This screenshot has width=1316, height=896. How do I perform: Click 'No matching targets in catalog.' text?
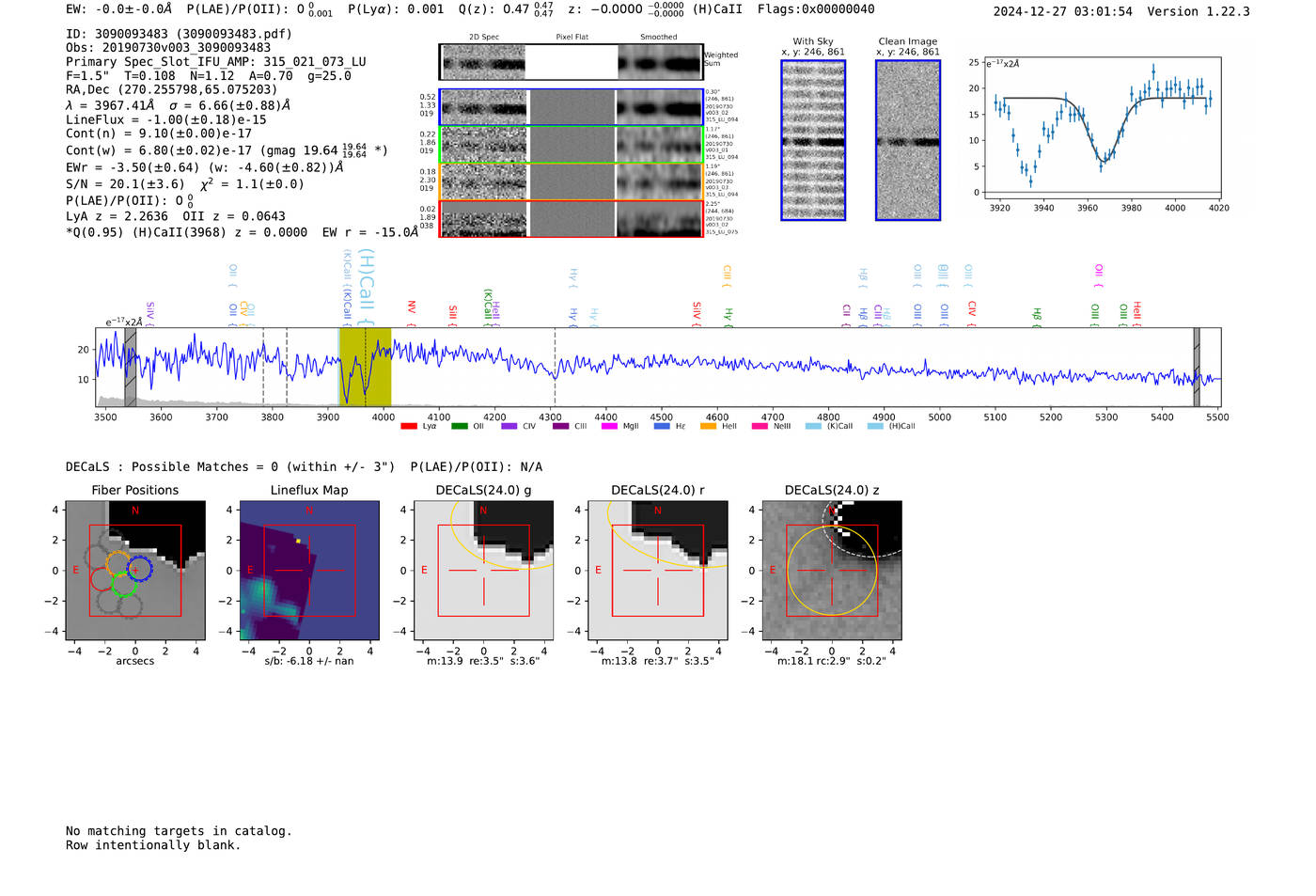(x=179, y=831)
